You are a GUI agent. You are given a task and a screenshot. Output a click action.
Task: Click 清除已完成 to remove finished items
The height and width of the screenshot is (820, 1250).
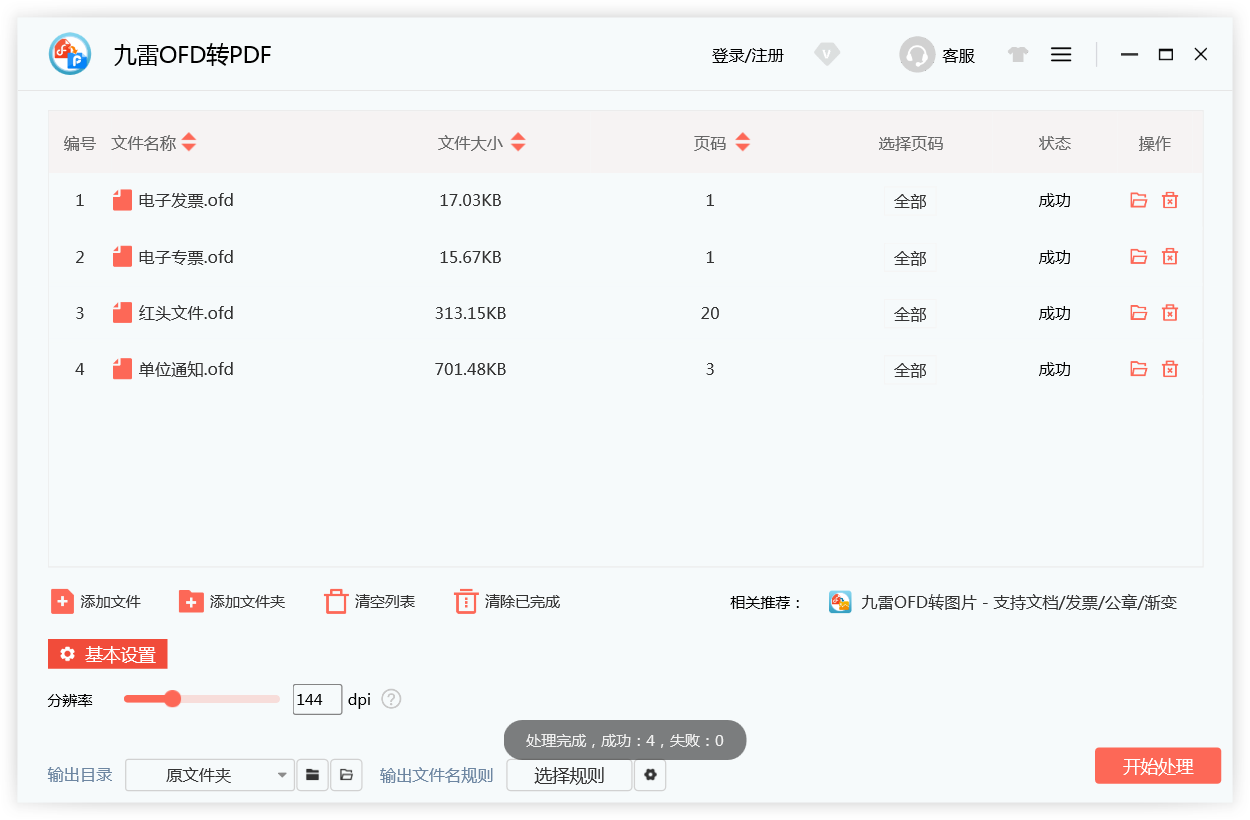pyautogui.click(x=507, y=602)
